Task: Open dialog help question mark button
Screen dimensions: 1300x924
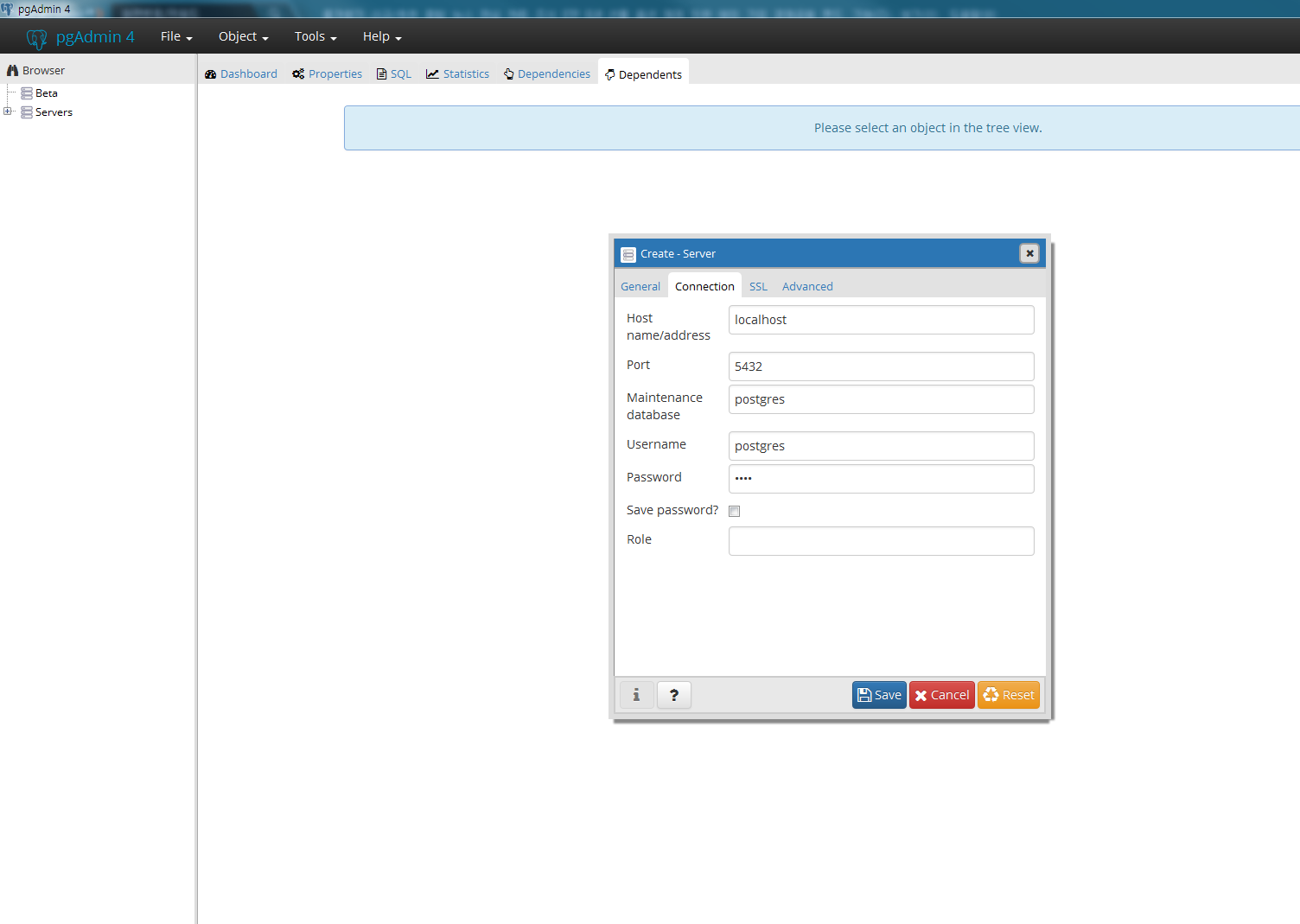Action: [x=673, y=695]
